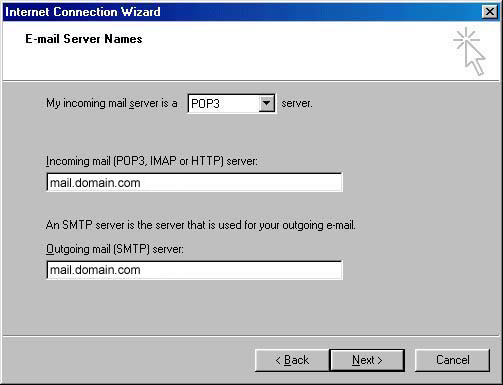The width and height of the screenshot is (503, 385).
Task: Cancel the Internet Connection Wizard
Action: 452,360
